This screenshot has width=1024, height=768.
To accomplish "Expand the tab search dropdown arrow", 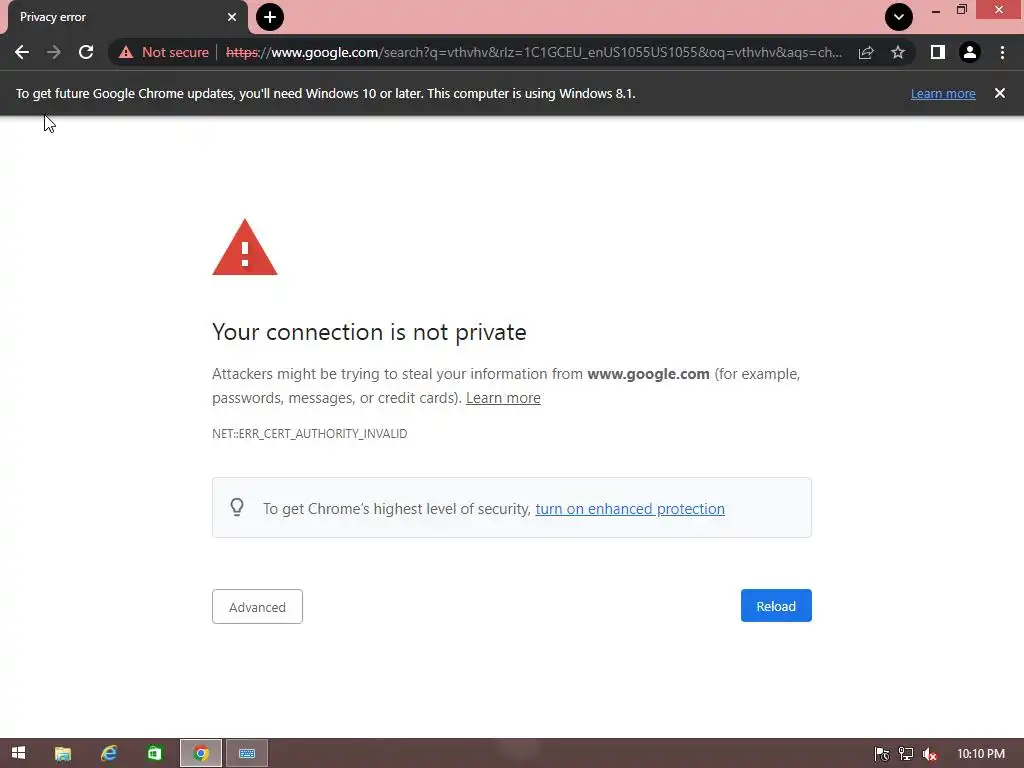I will (899, 17).
